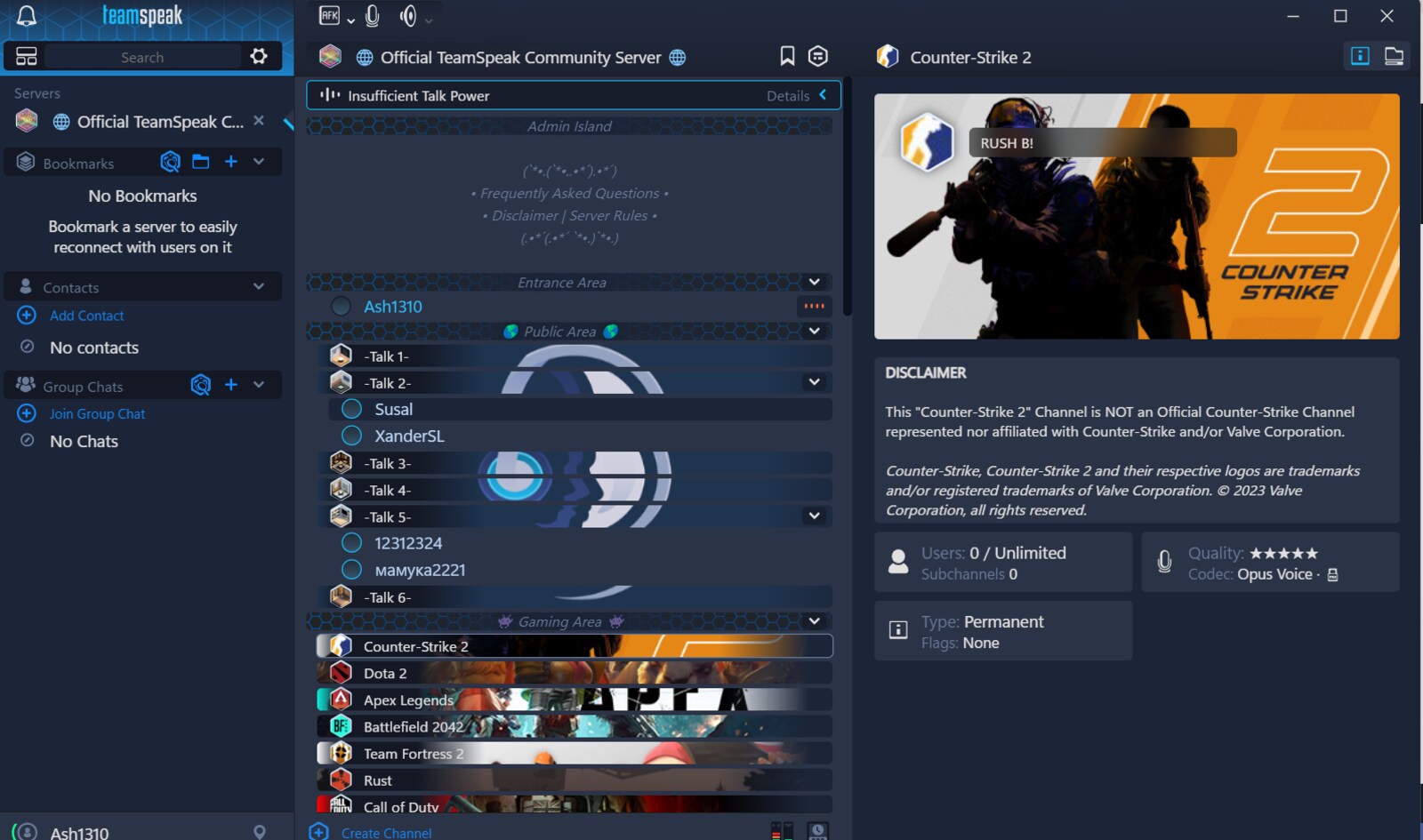Click the channel list vertical scrollbar
Viewport: 1423px width, 840px height.
tap(848, 196)
